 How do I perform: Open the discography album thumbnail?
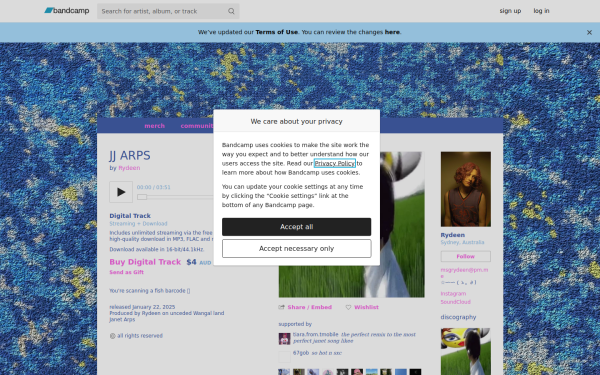pyautogui.click(x=466, y=351)
